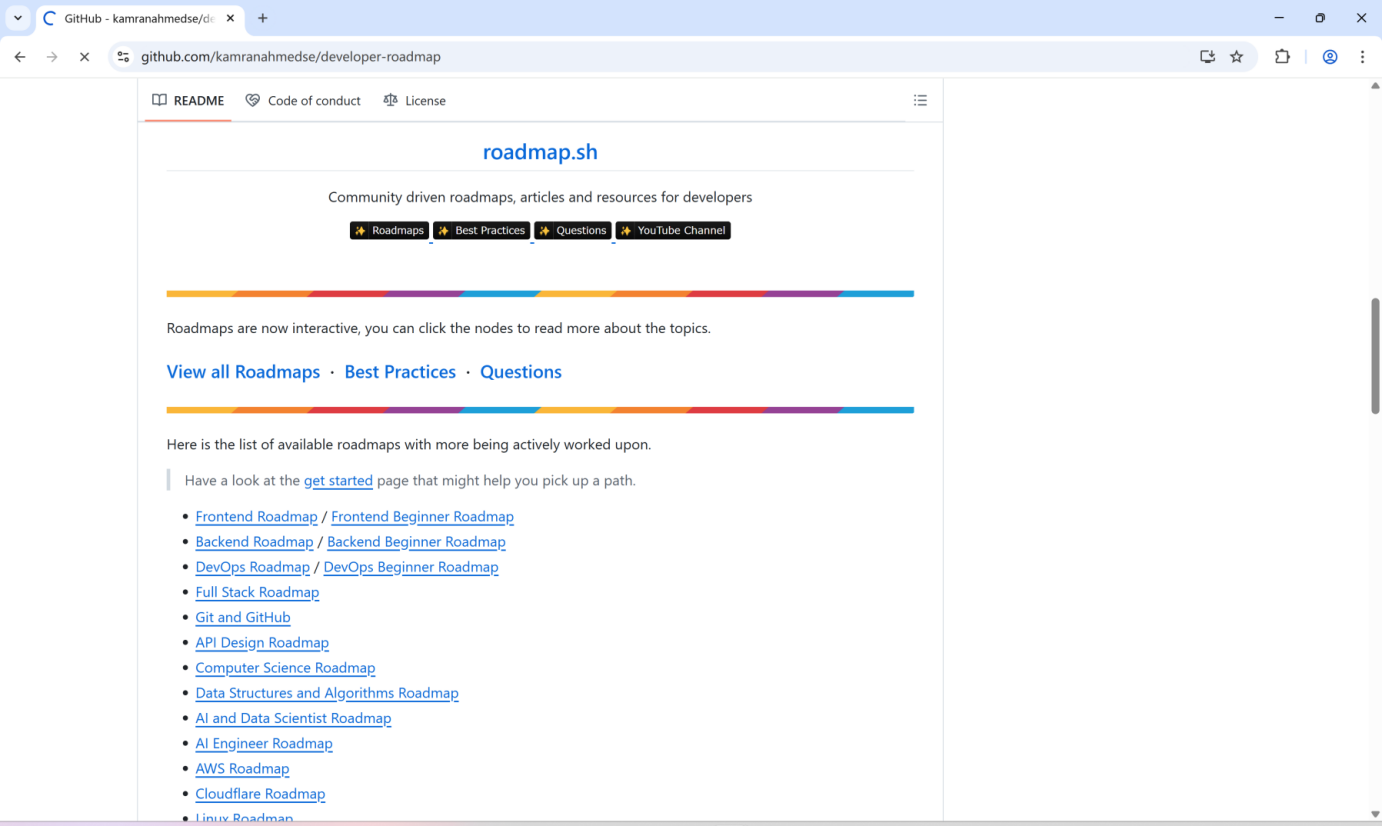1382x826 pixels.
Task: Open the tab search dropdown arrow
Action: [x=18, y=18]
